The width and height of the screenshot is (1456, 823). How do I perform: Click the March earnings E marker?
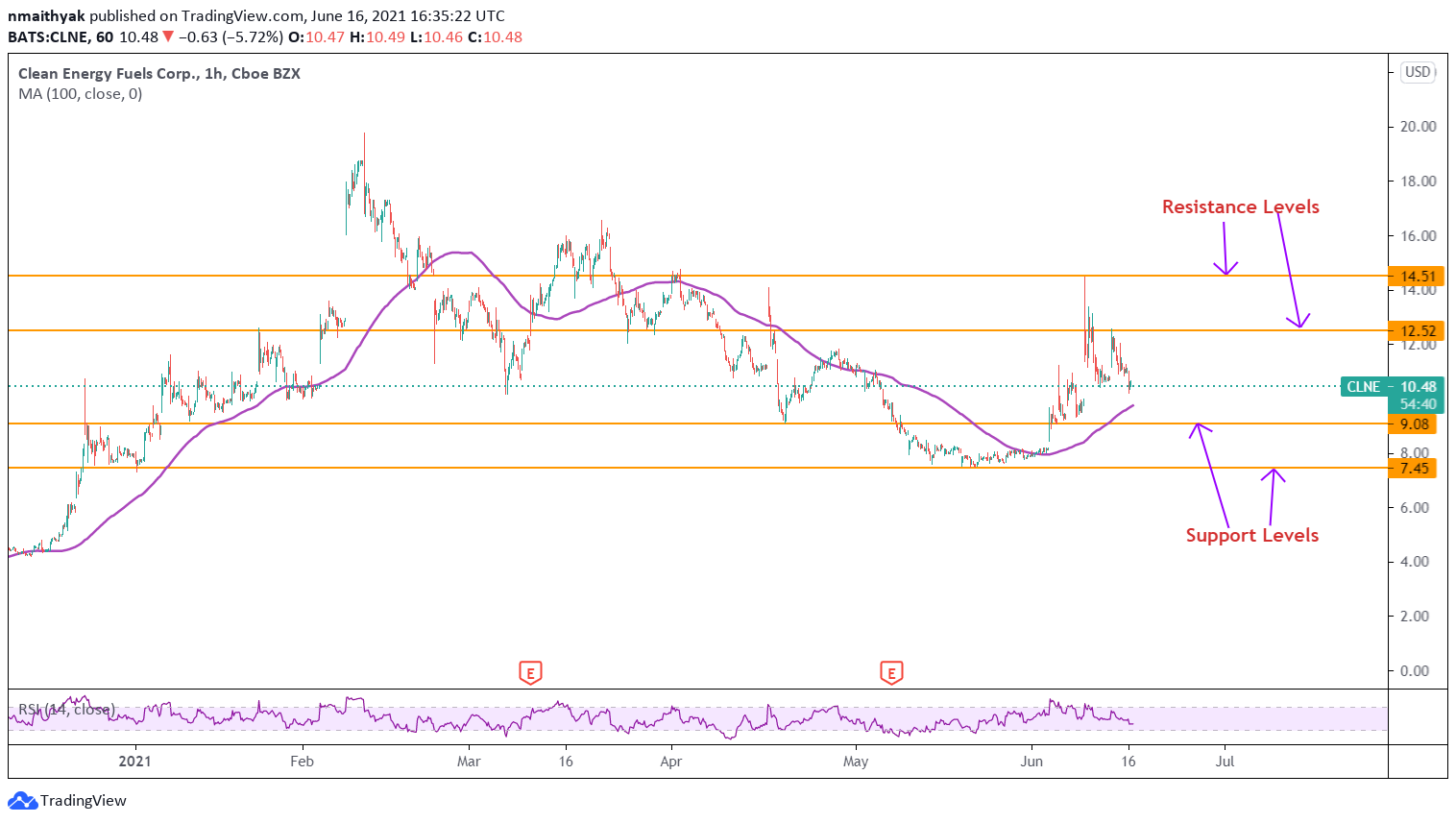pyautogui.click(x=530, y=673)
